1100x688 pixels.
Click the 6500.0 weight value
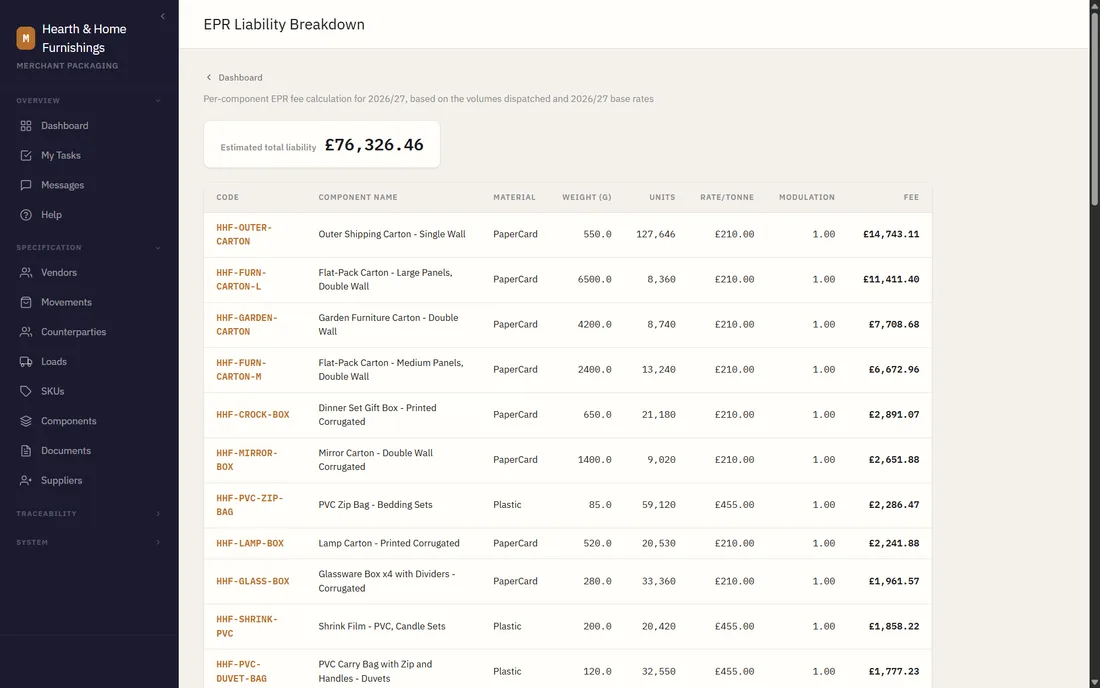click(x=595, y=279)
